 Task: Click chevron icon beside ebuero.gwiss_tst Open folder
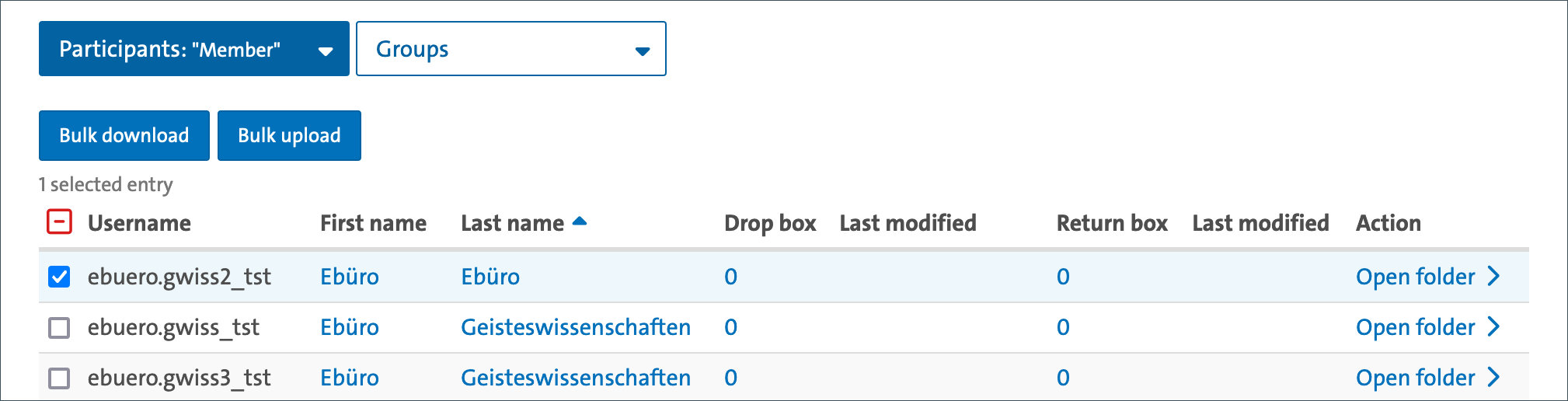pos(1493,327)
